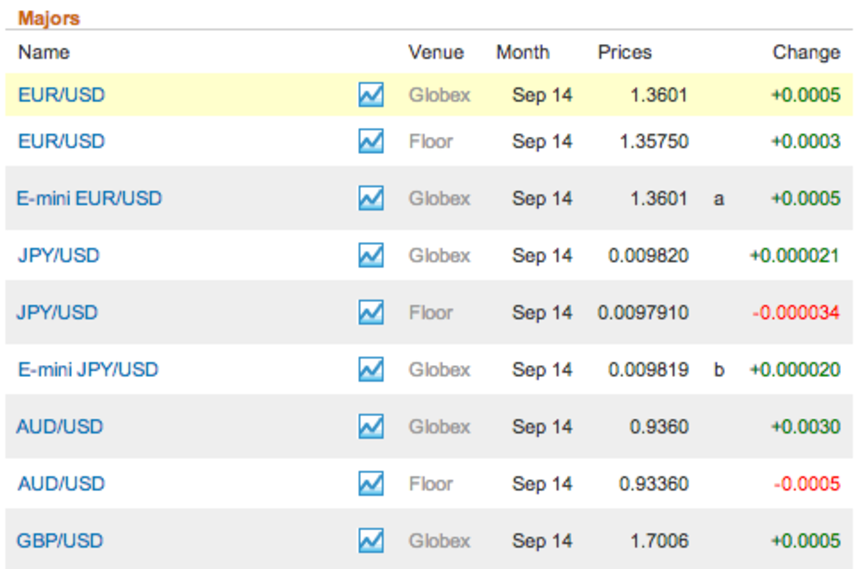This screenshot has width=860, height=569.
Task: Open chart icon for EUR/USD Floor row
Action: (371, 141)
